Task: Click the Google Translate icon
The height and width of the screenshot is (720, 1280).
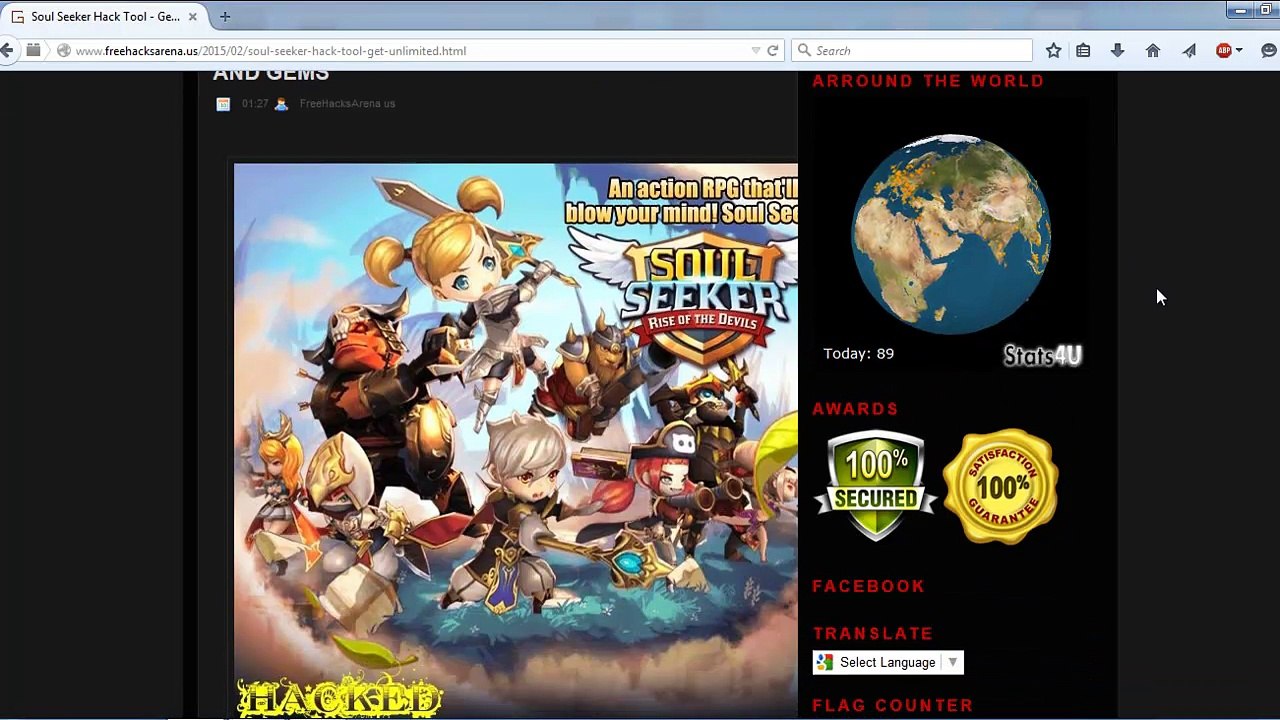Action: (x=824, y=662)
